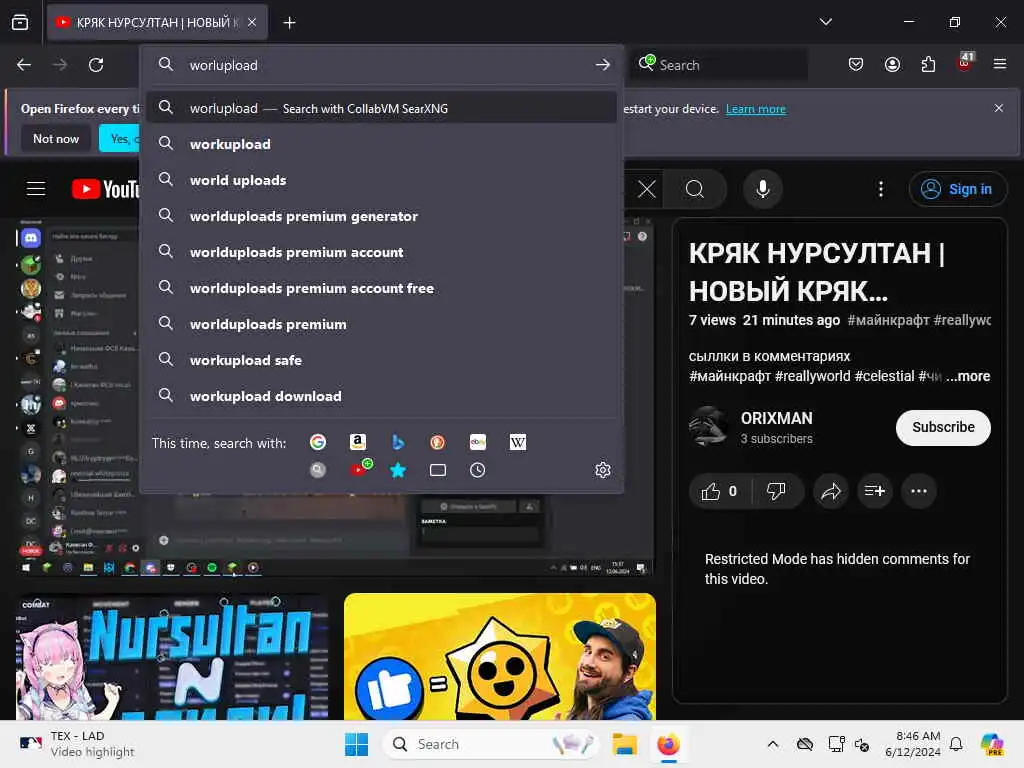The width and height of the screenshot is (1024, 768).
Task: Click the Go arrow in the address bar
Action: point(603,65)
